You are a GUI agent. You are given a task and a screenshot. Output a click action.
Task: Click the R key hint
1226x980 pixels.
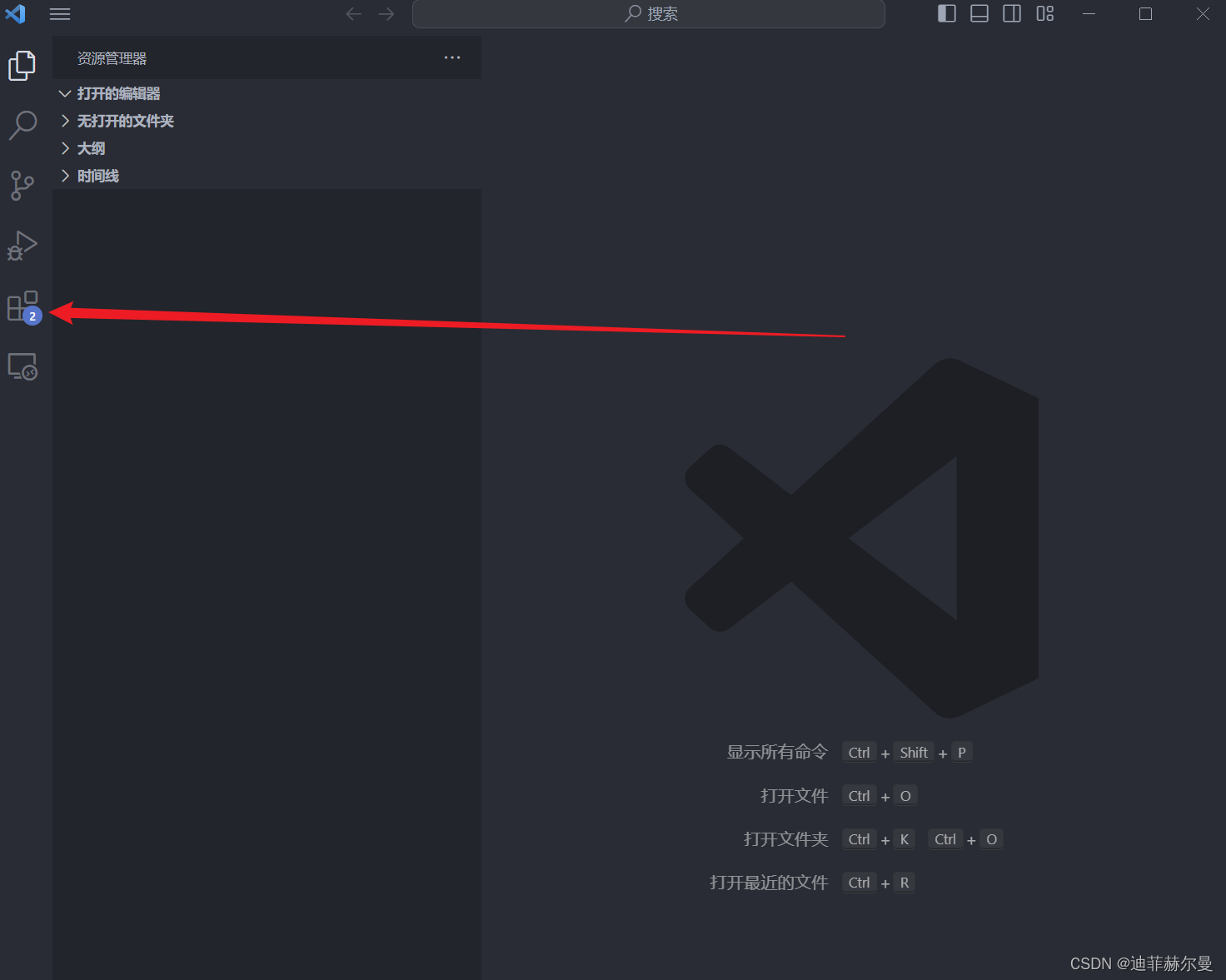click(x=905, y=883)
